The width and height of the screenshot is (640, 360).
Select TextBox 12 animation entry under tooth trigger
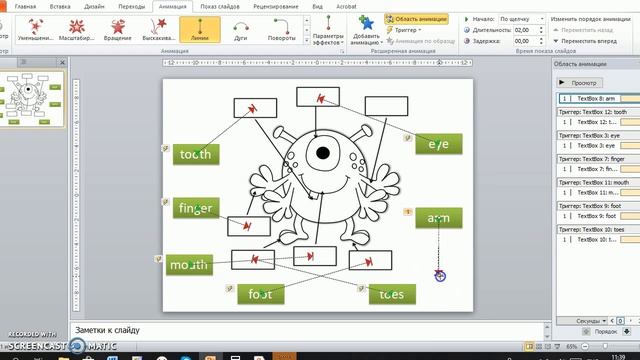[598, 122]
